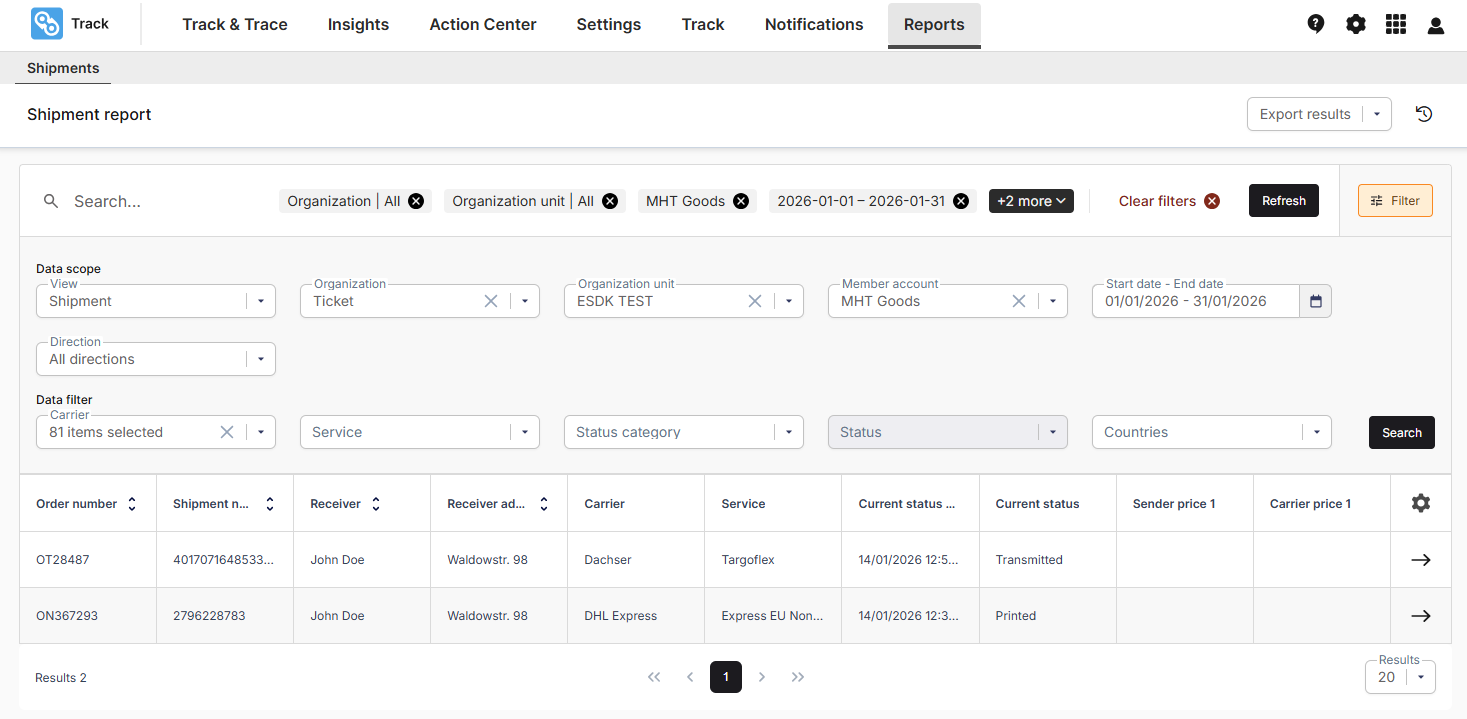Expand the +2 more filters chip
This screenshot has height=719, width=1467.
click(x=1030, y=201)
